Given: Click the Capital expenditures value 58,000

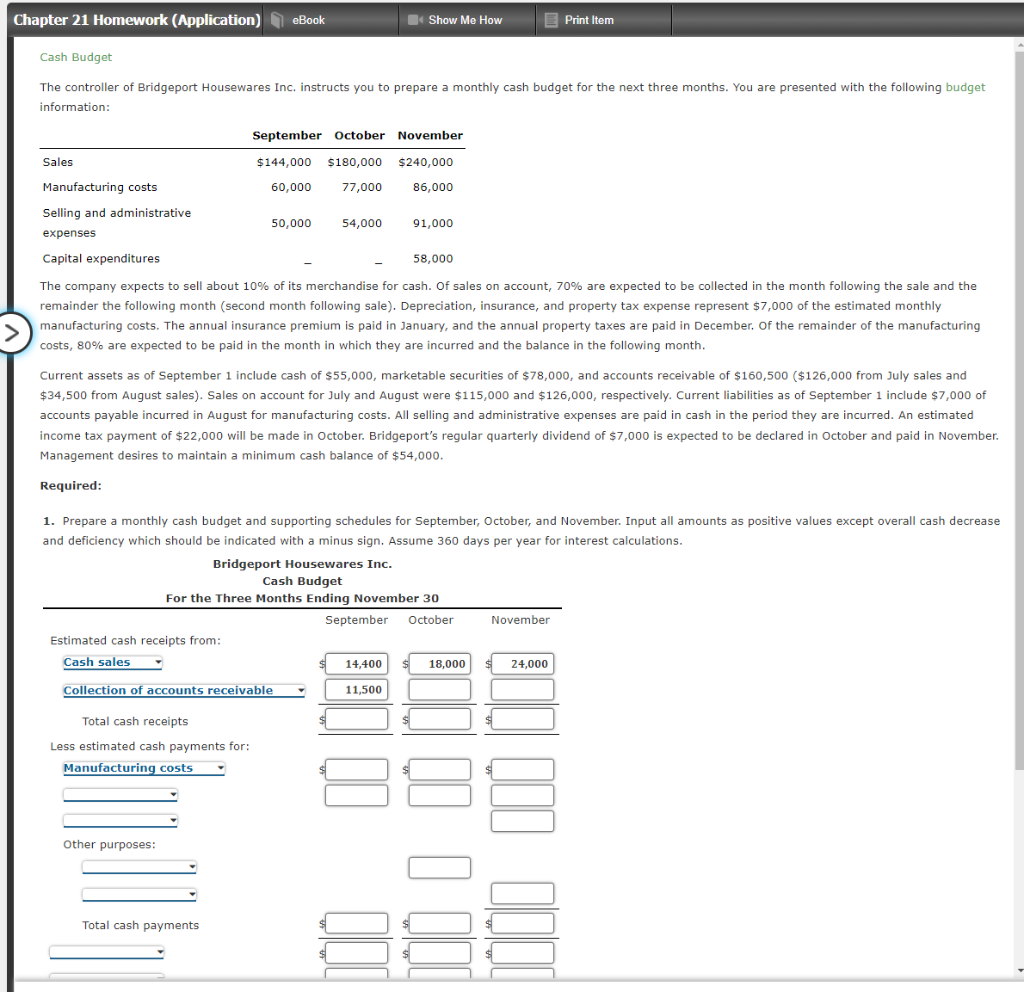Looking at the screenshot, I should pyautogui.click(x=432, y=259).
